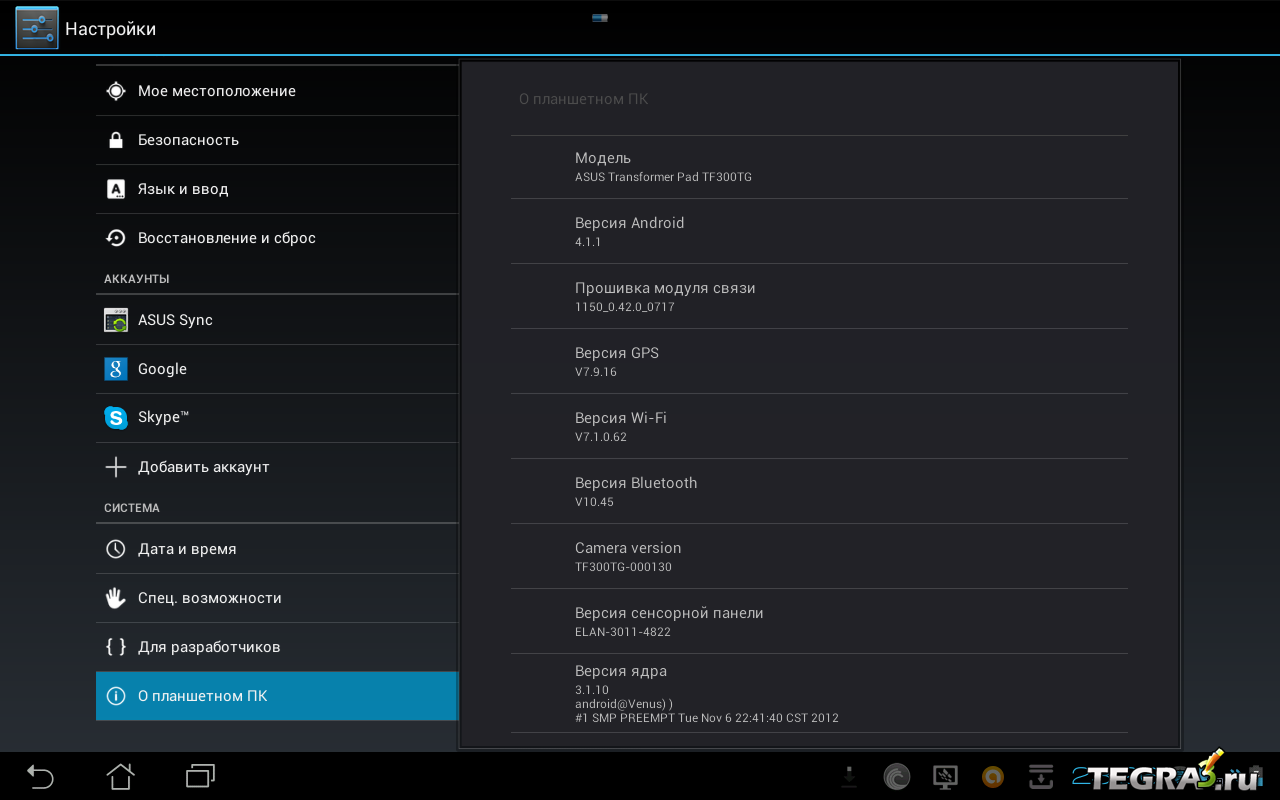Tap the download arrow notification icon

pyautogui.click(x=849, y=777)
